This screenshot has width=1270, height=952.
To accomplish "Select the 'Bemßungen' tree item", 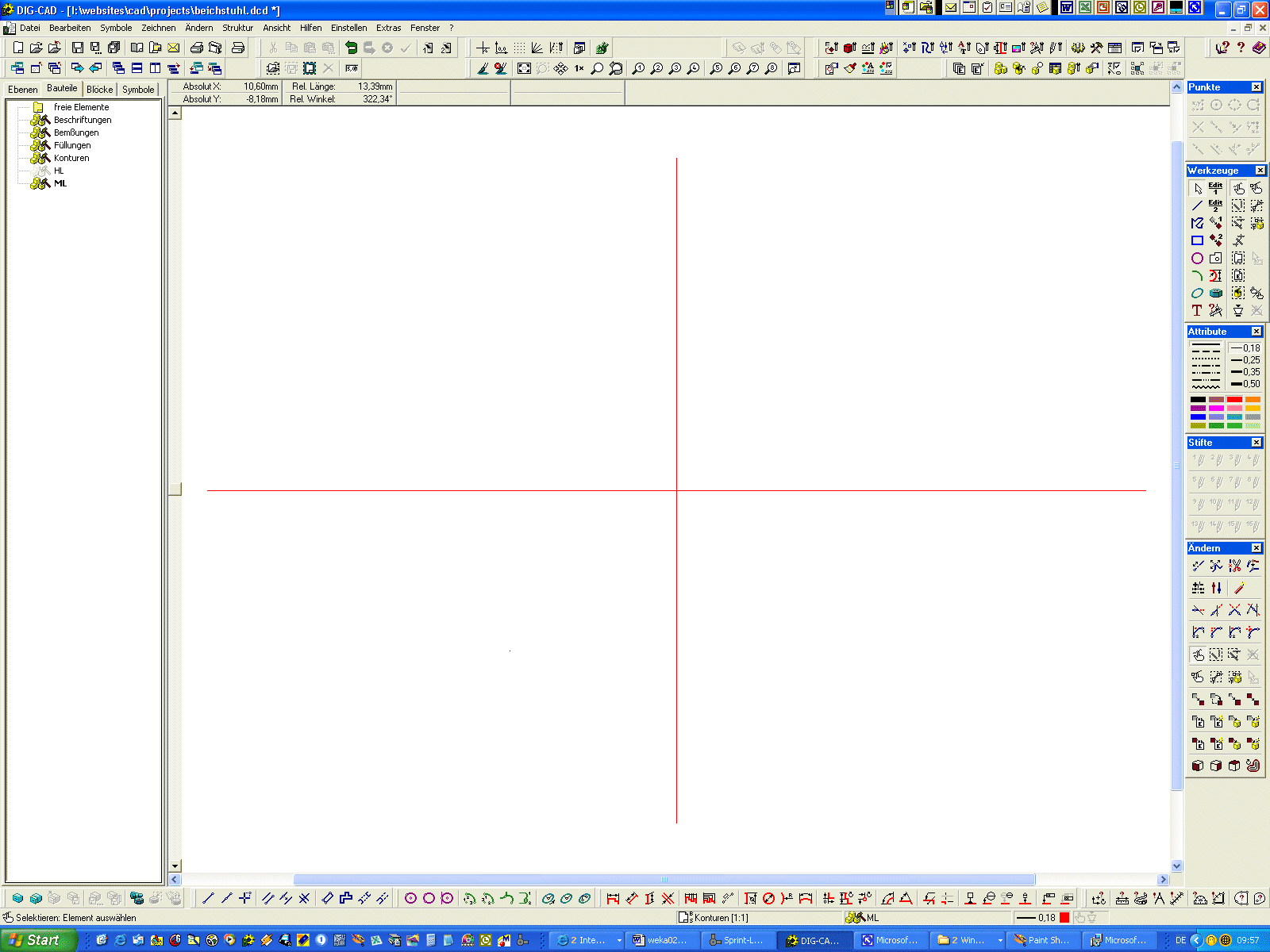I will 76,132.
